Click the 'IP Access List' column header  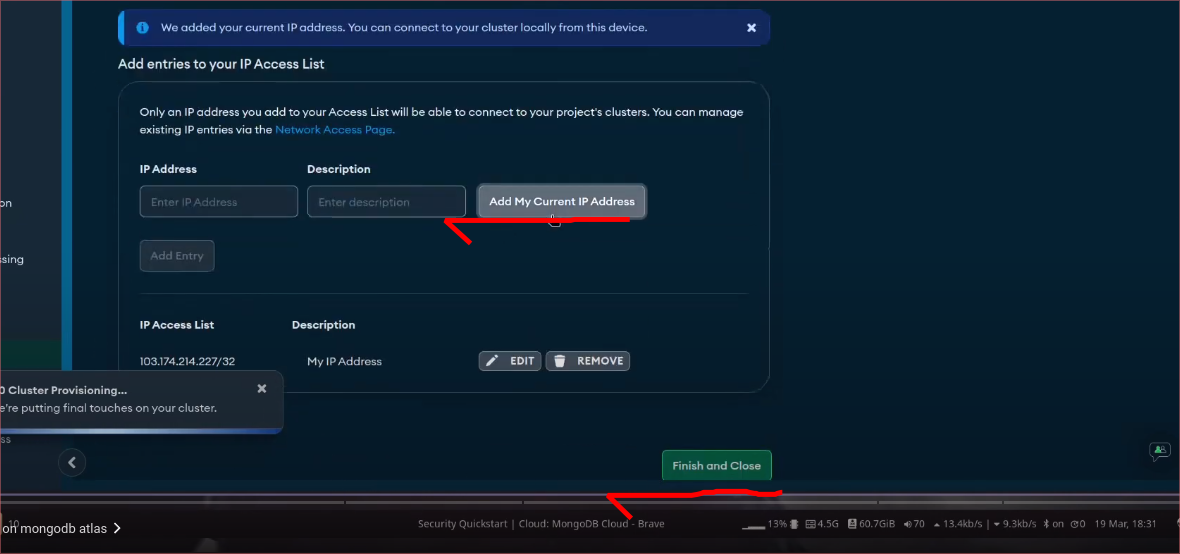[x=177, y=325]
